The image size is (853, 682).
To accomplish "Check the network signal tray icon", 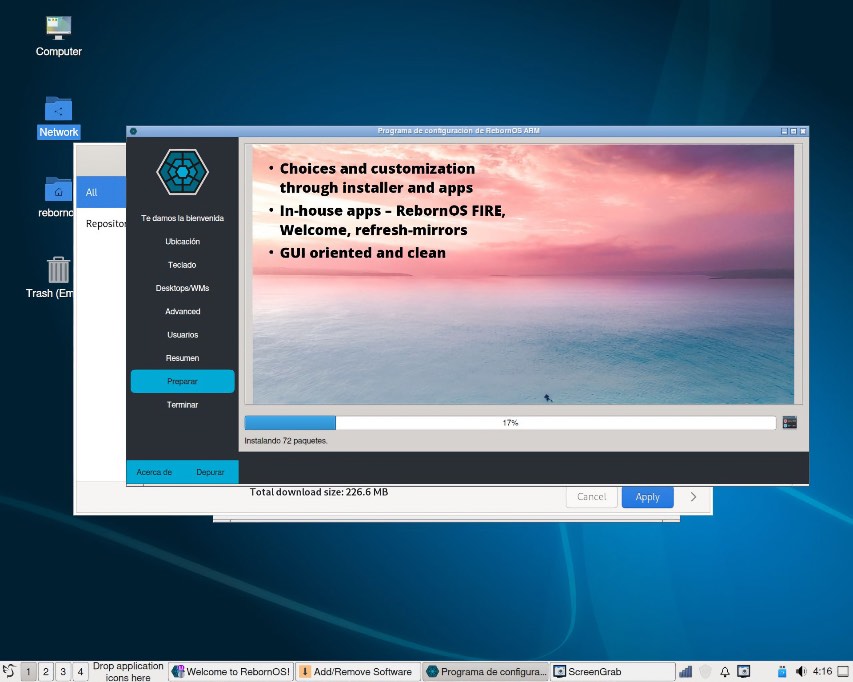I will (x=686, y=672).
